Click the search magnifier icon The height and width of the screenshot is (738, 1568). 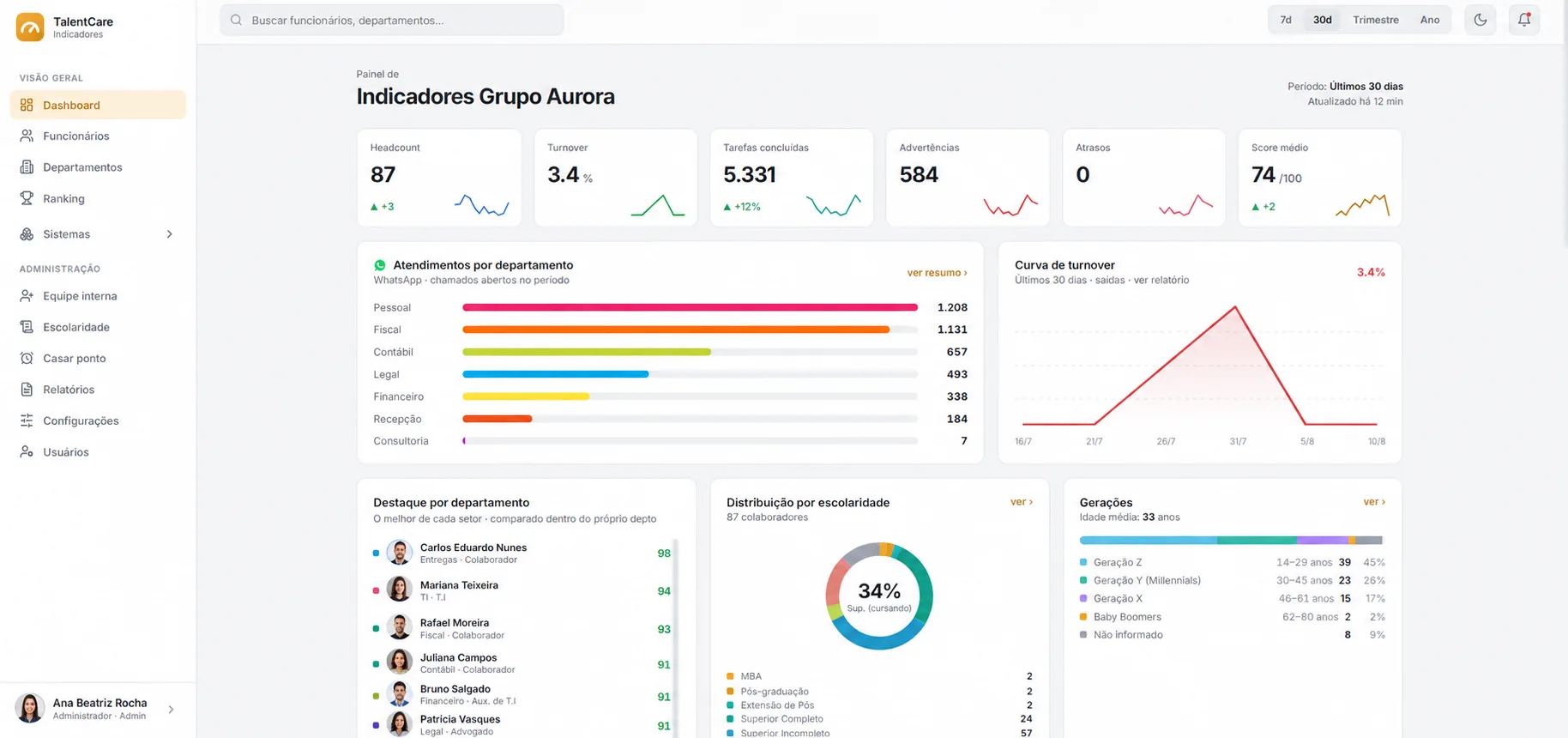pyautogui.click(x=236, y=20)
